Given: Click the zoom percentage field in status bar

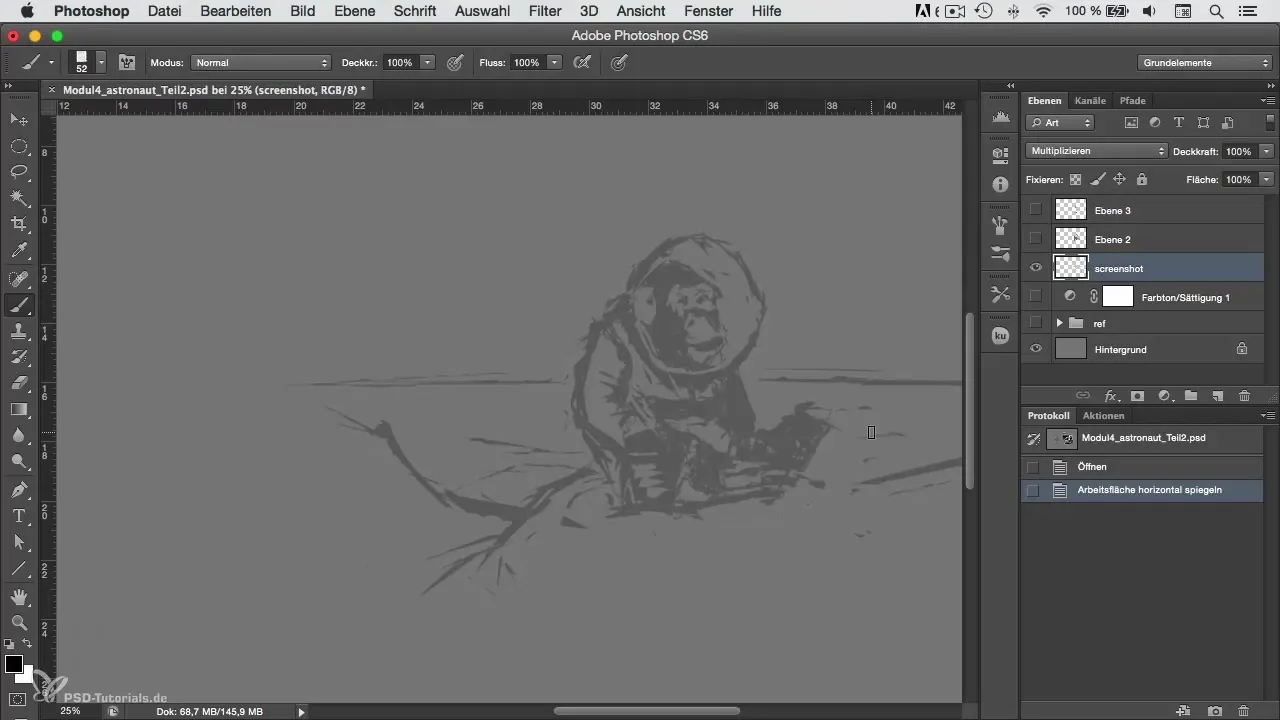Looking at the screenshot, I should pos(70,711).
